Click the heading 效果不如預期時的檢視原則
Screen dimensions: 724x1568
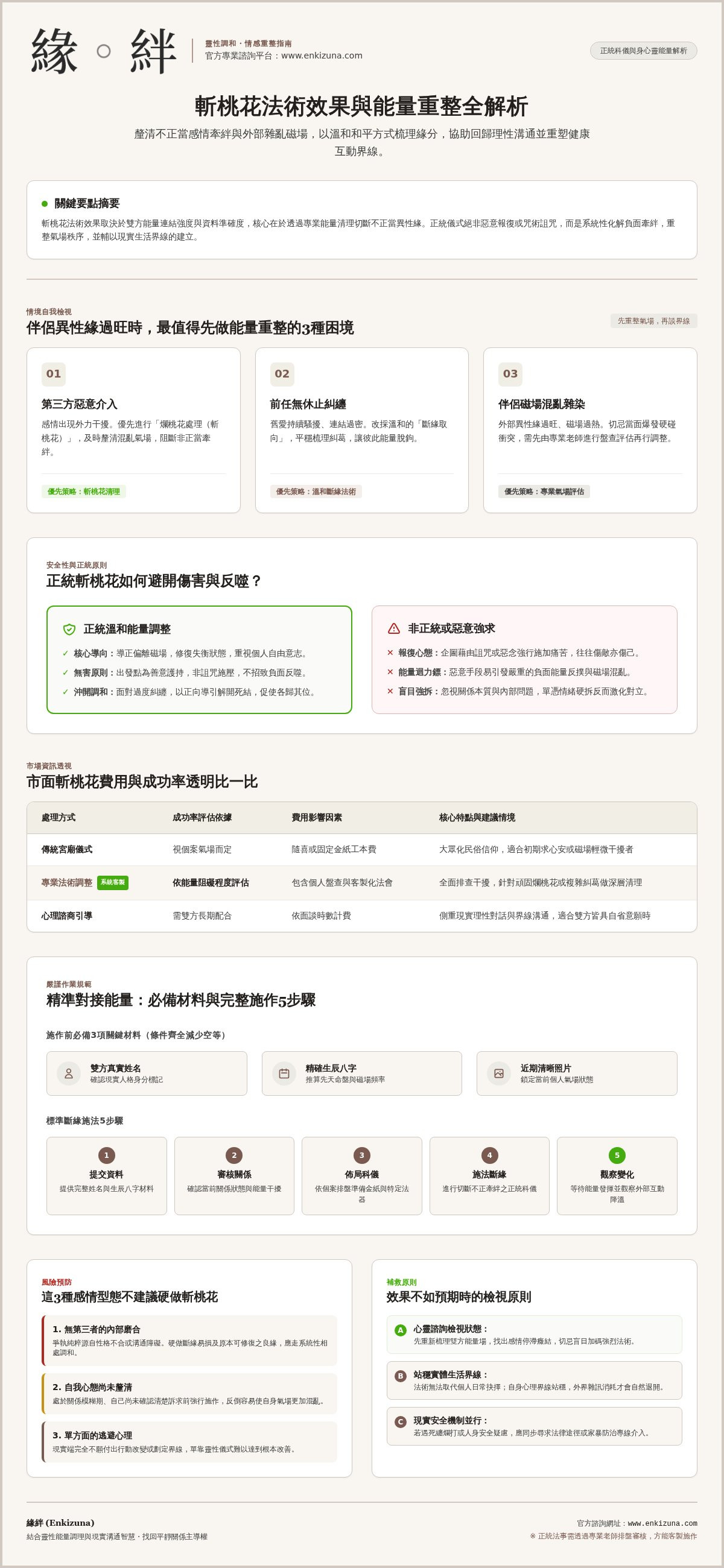click(x=459, y=1297)
